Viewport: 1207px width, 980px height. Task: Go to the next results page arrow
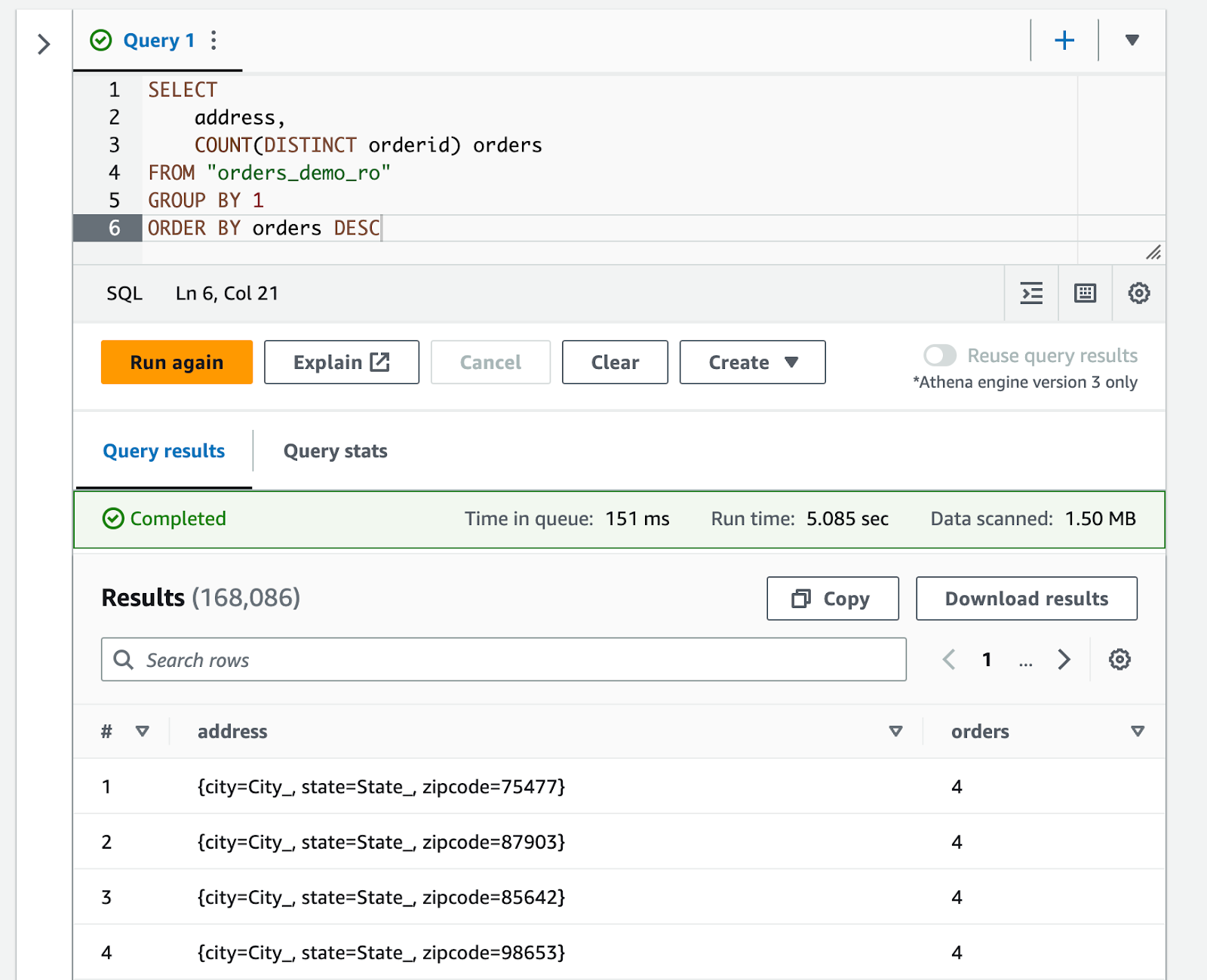1064,659
